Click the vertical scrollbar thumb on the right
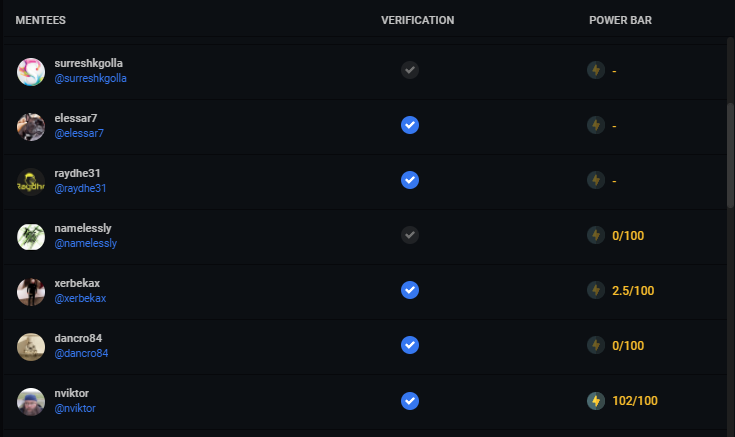This screenshot has height=437, width=735. pyautogui.click(x=730, y=155)
